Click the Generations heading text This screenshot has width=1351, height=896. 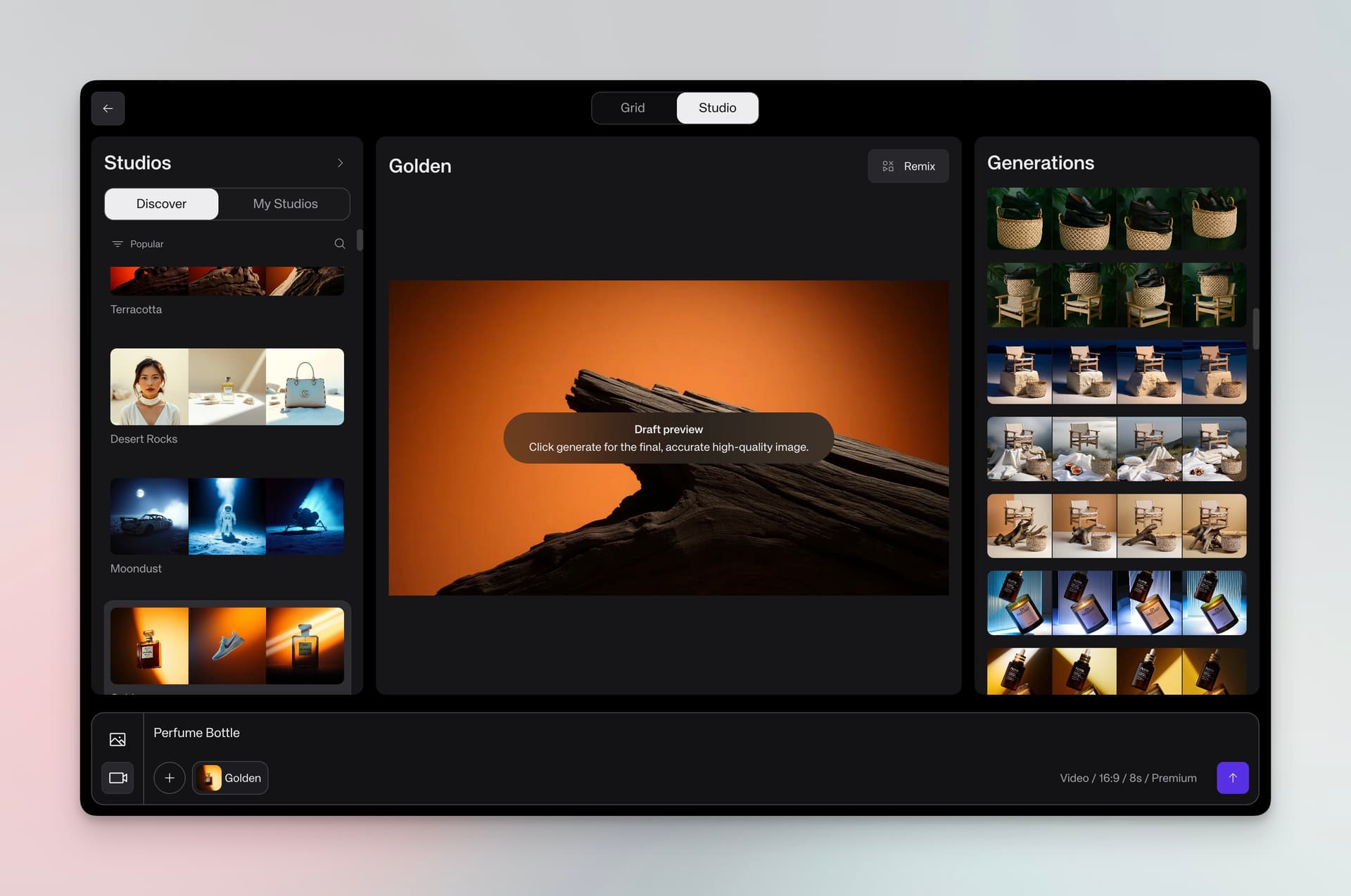pyautogui.click(x=1040, y=163)
